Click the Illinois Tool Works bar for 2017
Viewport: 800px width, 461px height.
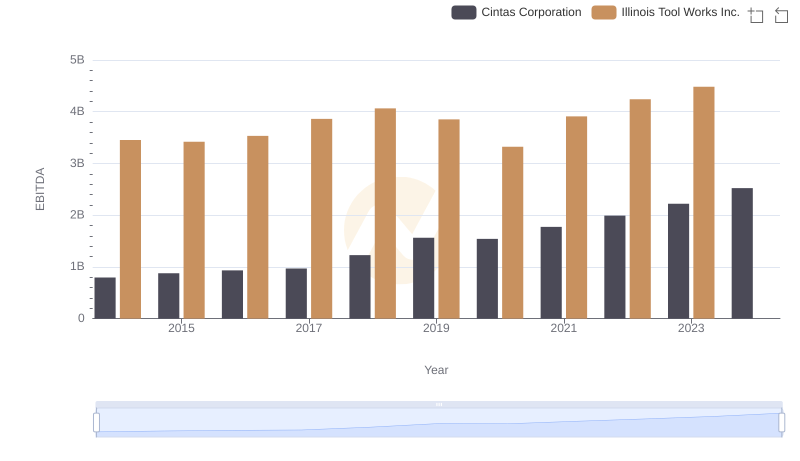(x=321, y=219)
